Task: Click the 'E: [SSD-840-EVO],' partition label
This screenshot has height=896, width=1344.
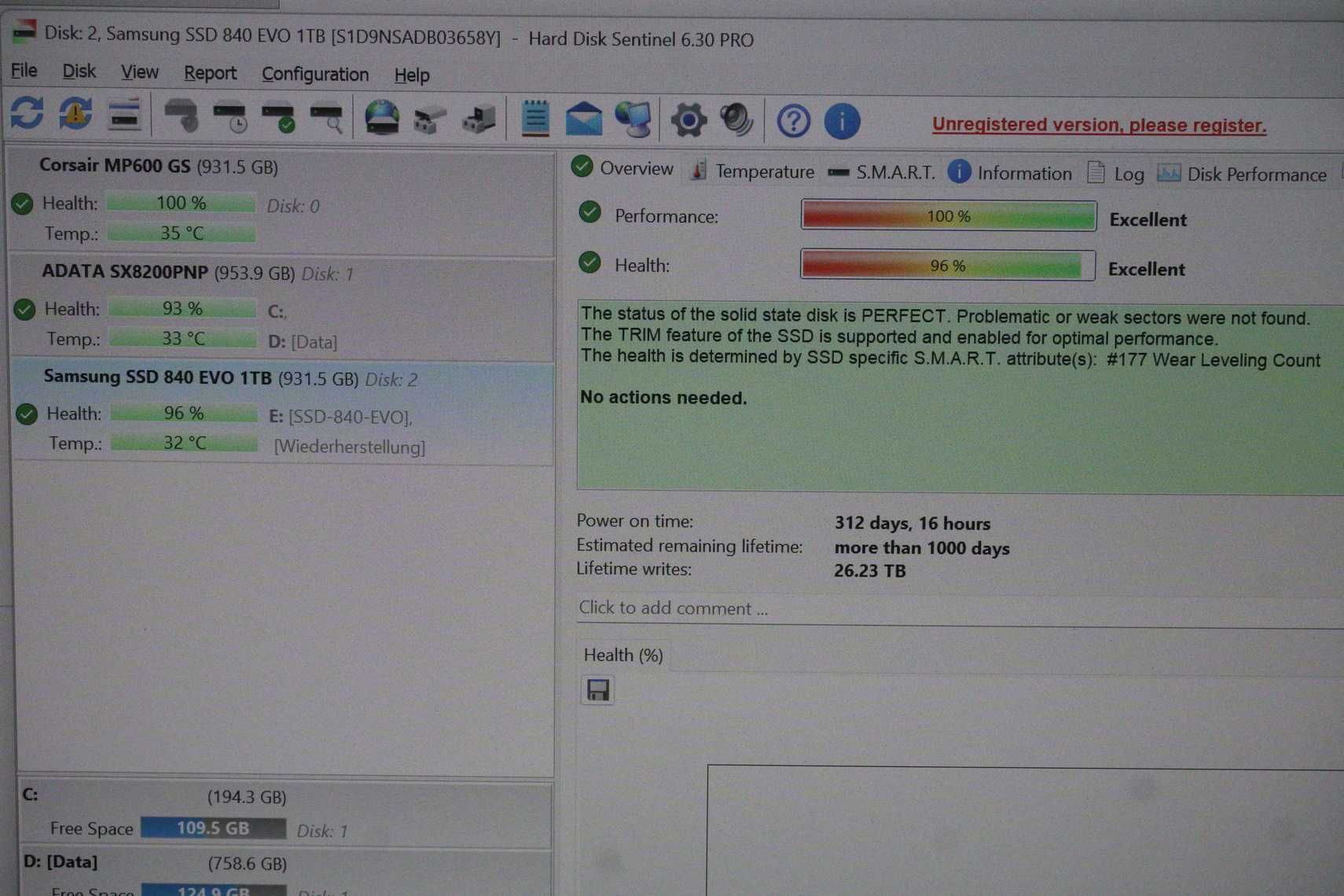Action: point(340,417)
